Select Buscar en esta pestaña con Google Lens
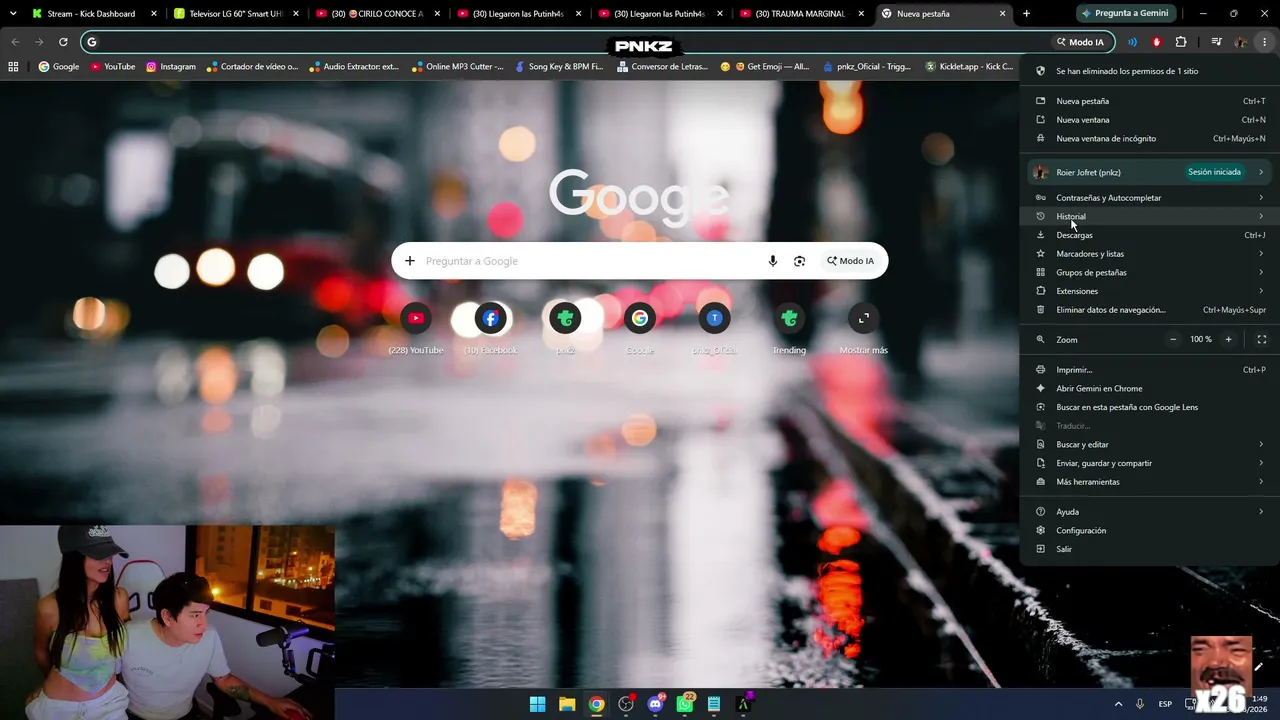1280x720 pixels. 1150,407
